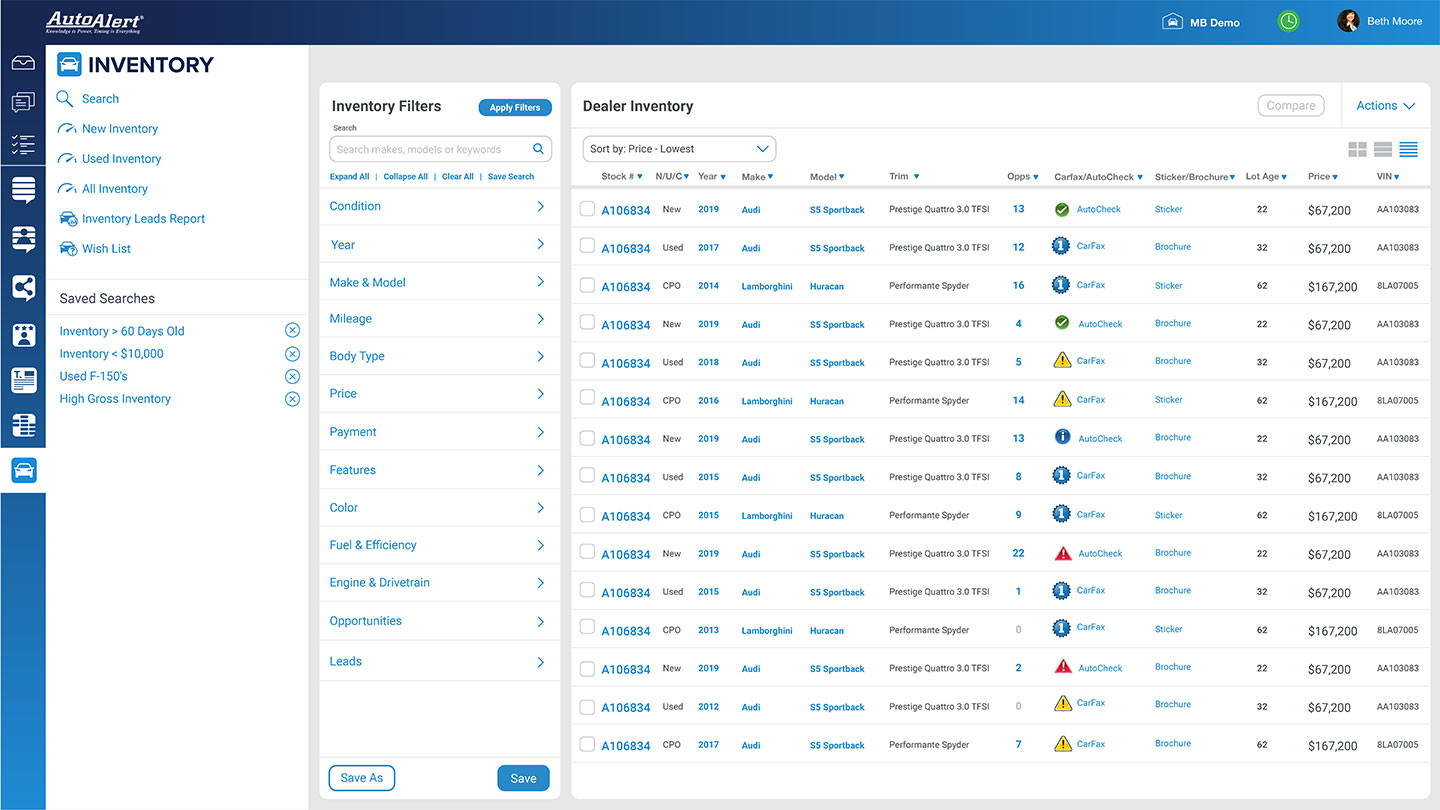The image size is (1440, 810).
Task: Click the lined message bubble sidebar icon
Action: [23, 189]
